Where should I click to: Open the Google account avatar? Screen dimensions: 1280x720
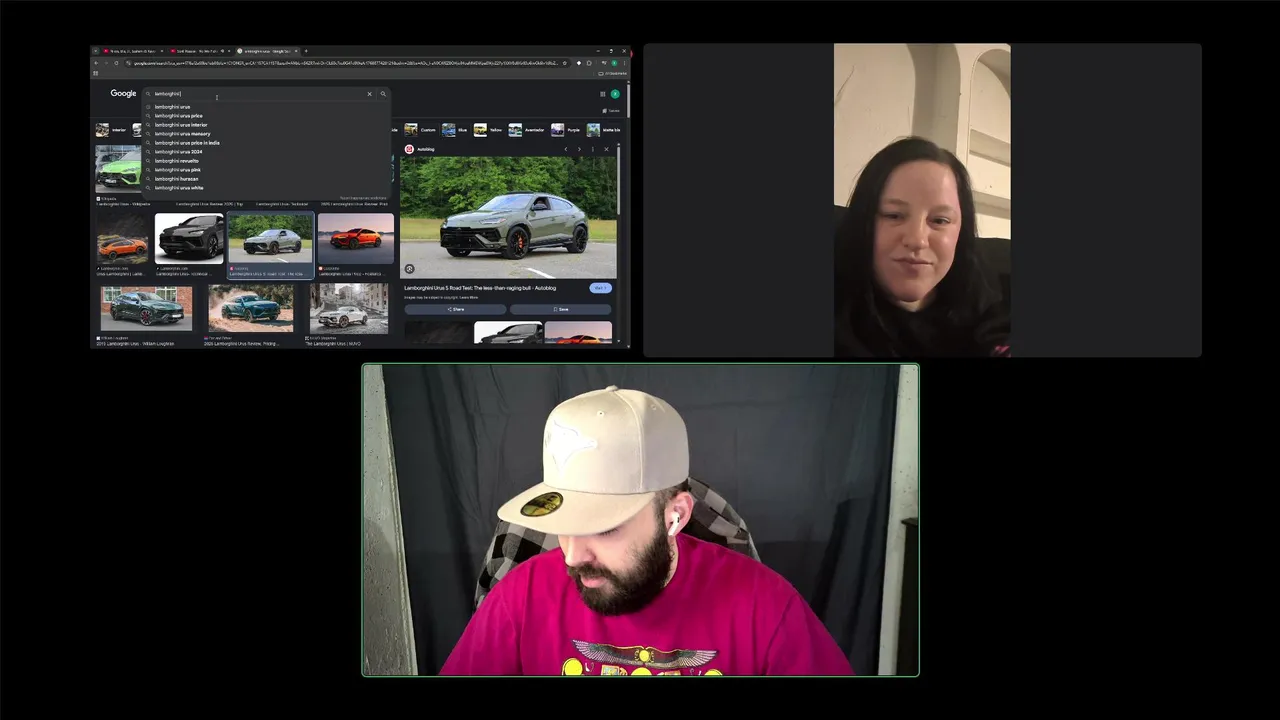[x=615, y=94]
